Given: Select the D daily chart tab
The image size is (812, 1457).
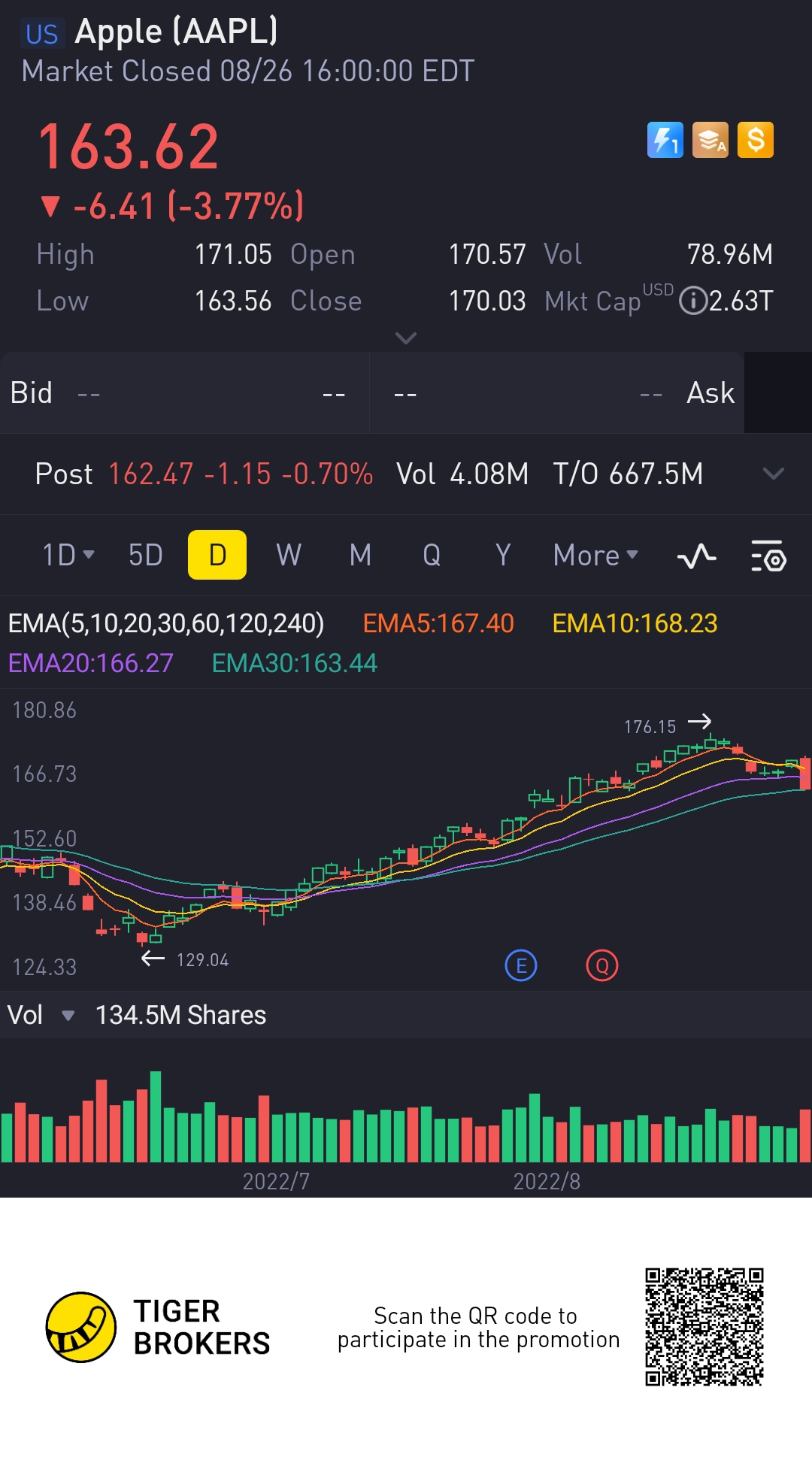Looking at the screenshot, I should 217,555.
